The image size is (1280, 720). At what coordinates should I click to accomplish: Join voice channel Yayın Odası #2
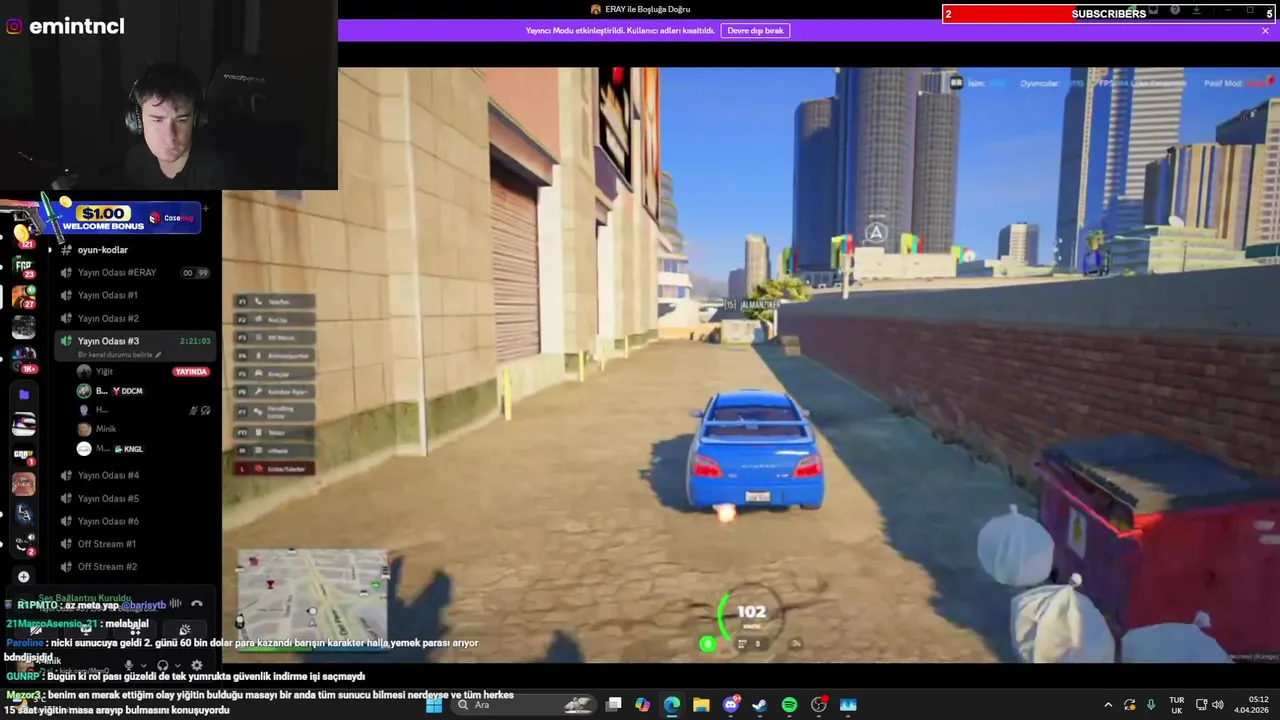click(134, 319)
